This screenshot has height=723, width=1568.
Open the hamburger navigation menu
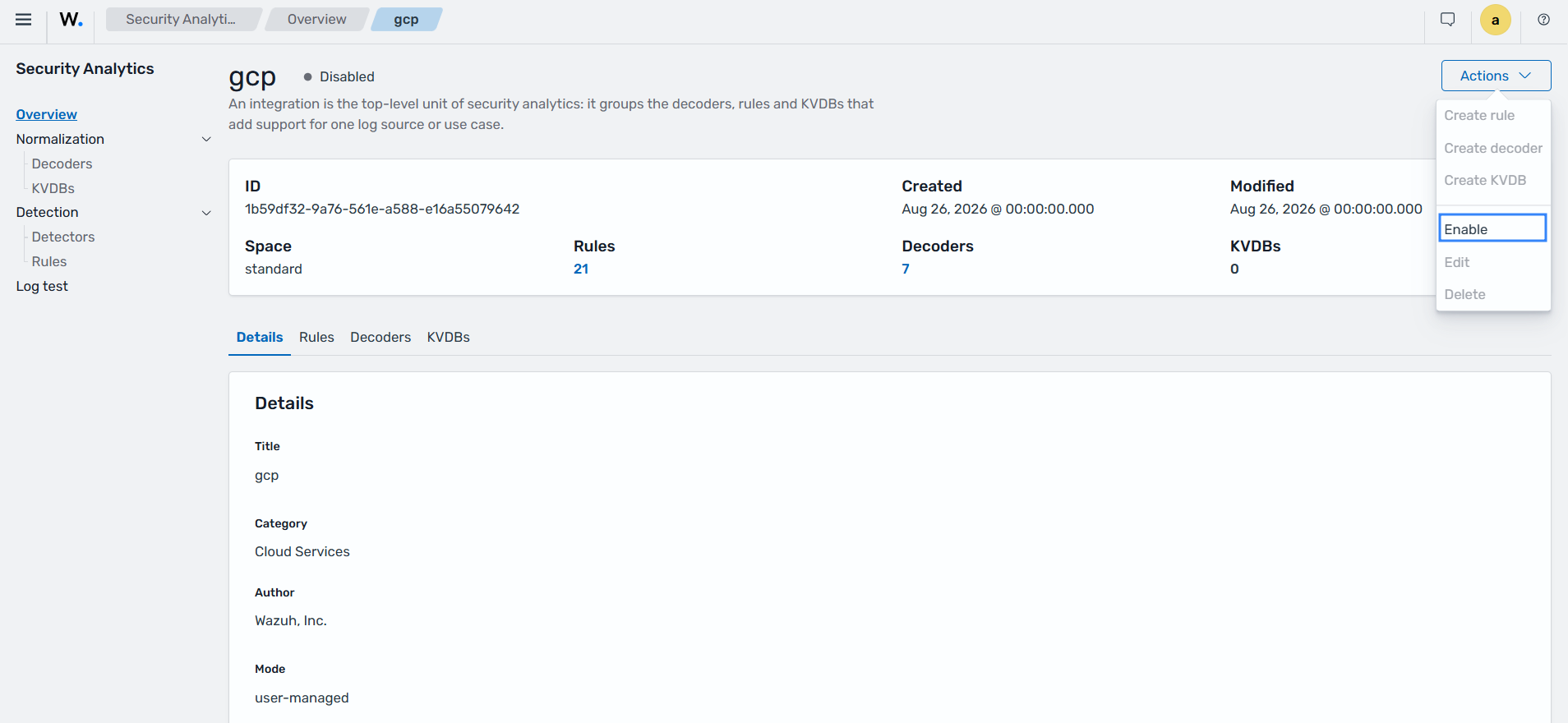(23, 20)
